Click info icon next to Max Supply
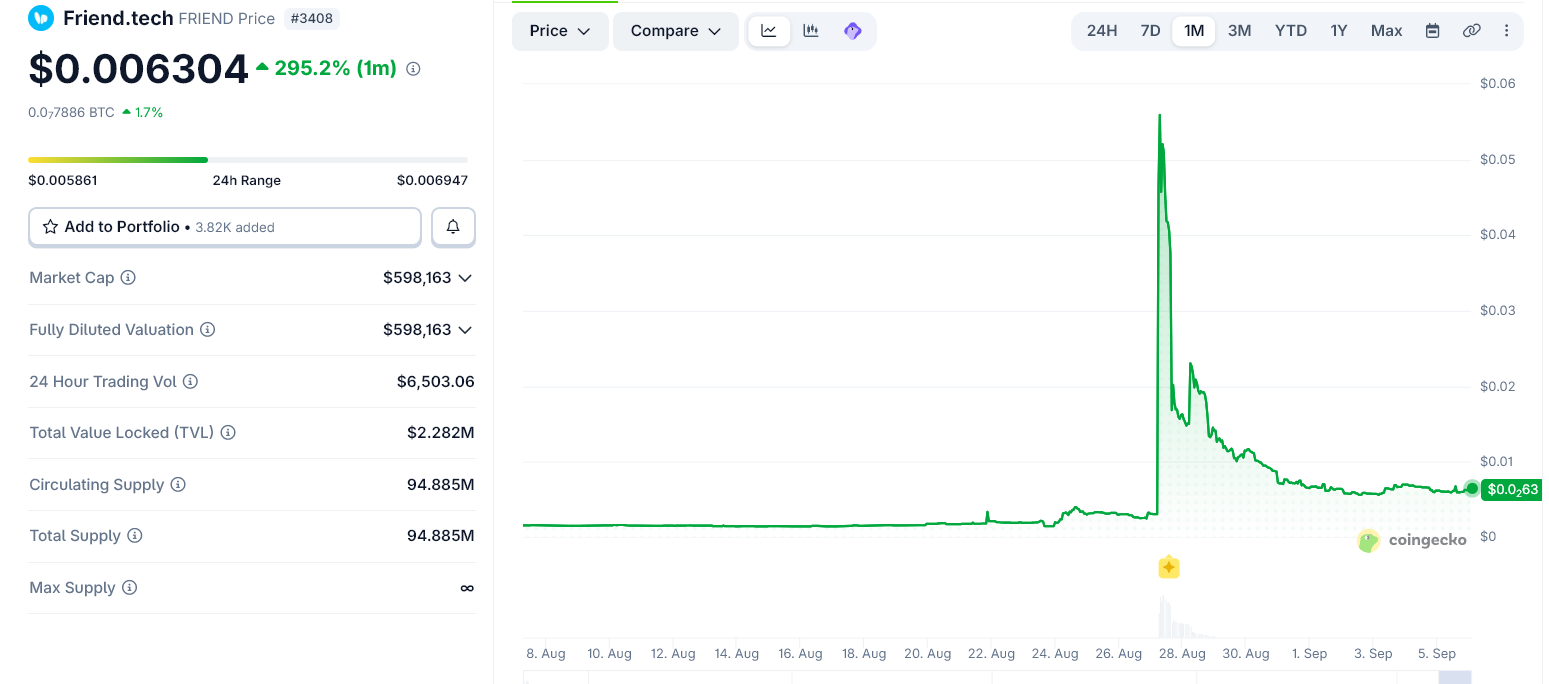1549x684 pixels. [x=129, y=588]
